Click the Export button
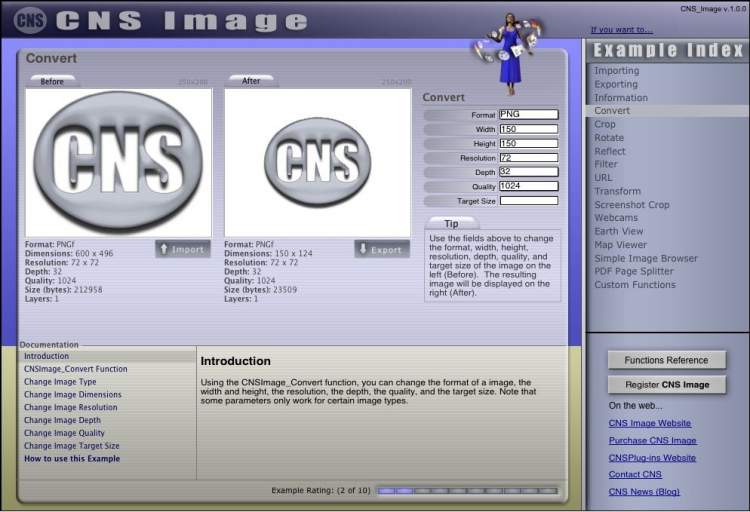The width and height of the screenshot is (750, 512). pyautogui.click(x=382, y=249)
